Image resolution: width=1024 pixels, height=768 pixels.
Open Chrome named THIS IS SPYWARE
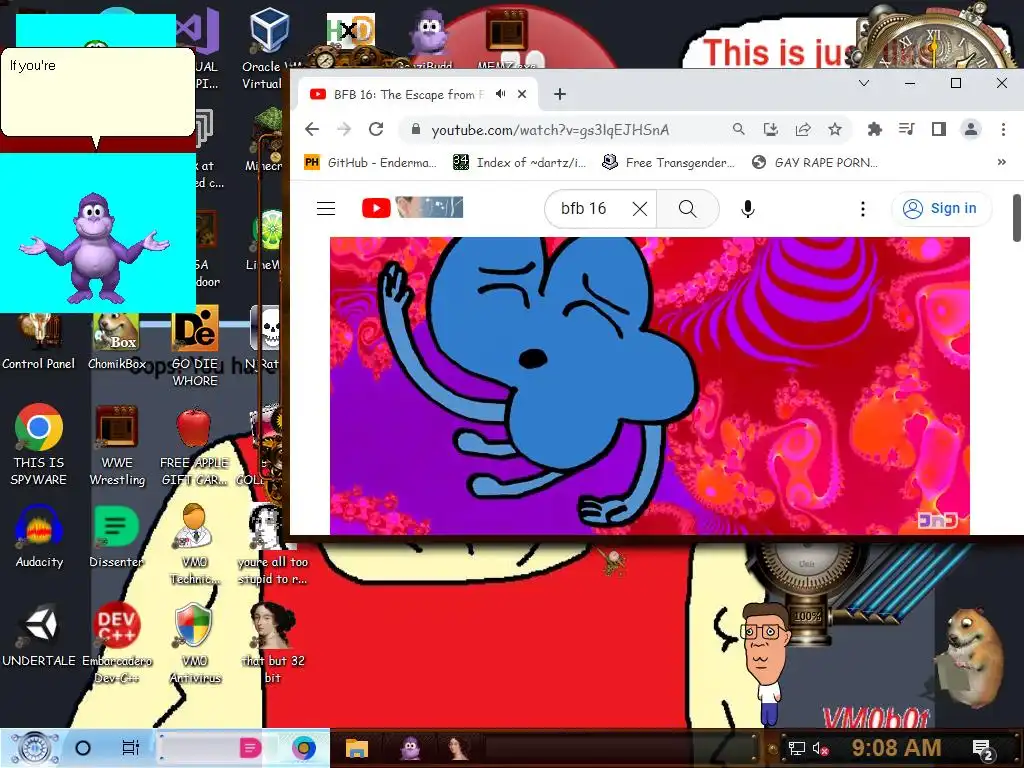(x=39, y=445)
